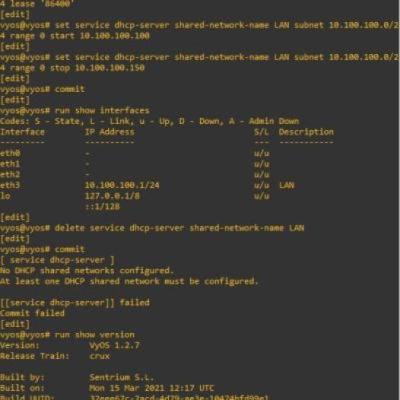Click the 'run show version' command

67,335
